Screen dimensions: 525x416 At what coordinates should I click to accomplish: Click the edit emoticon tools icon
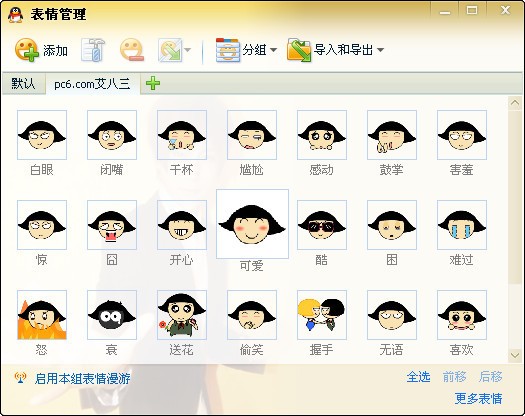click(x=93, y=50)
